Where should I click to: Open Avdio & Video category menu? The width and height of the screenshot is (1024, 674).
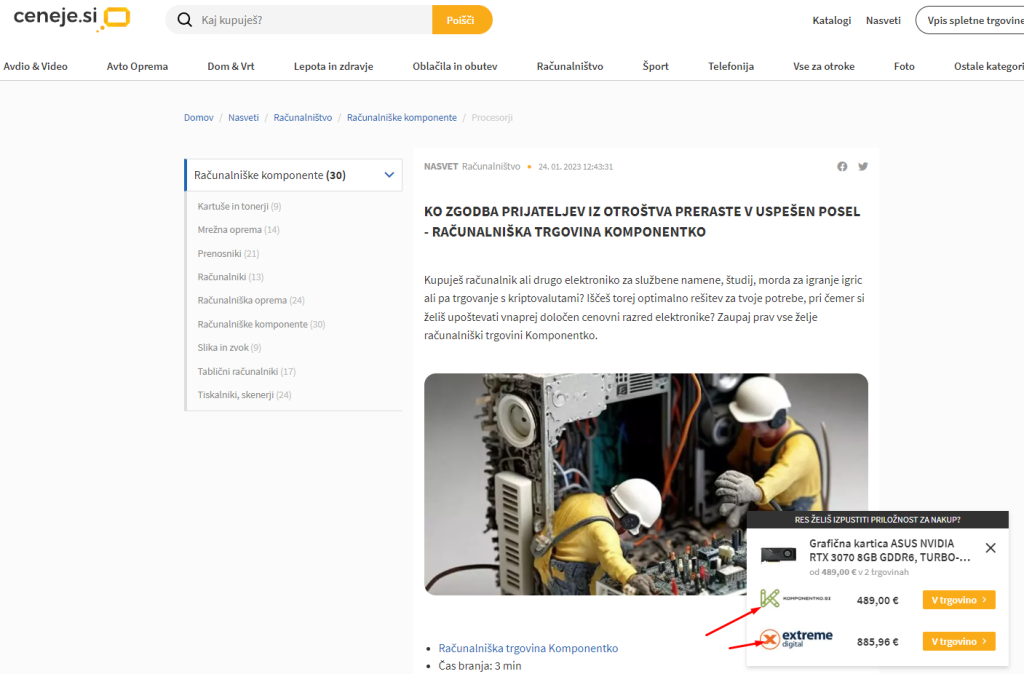pos(35,66)
